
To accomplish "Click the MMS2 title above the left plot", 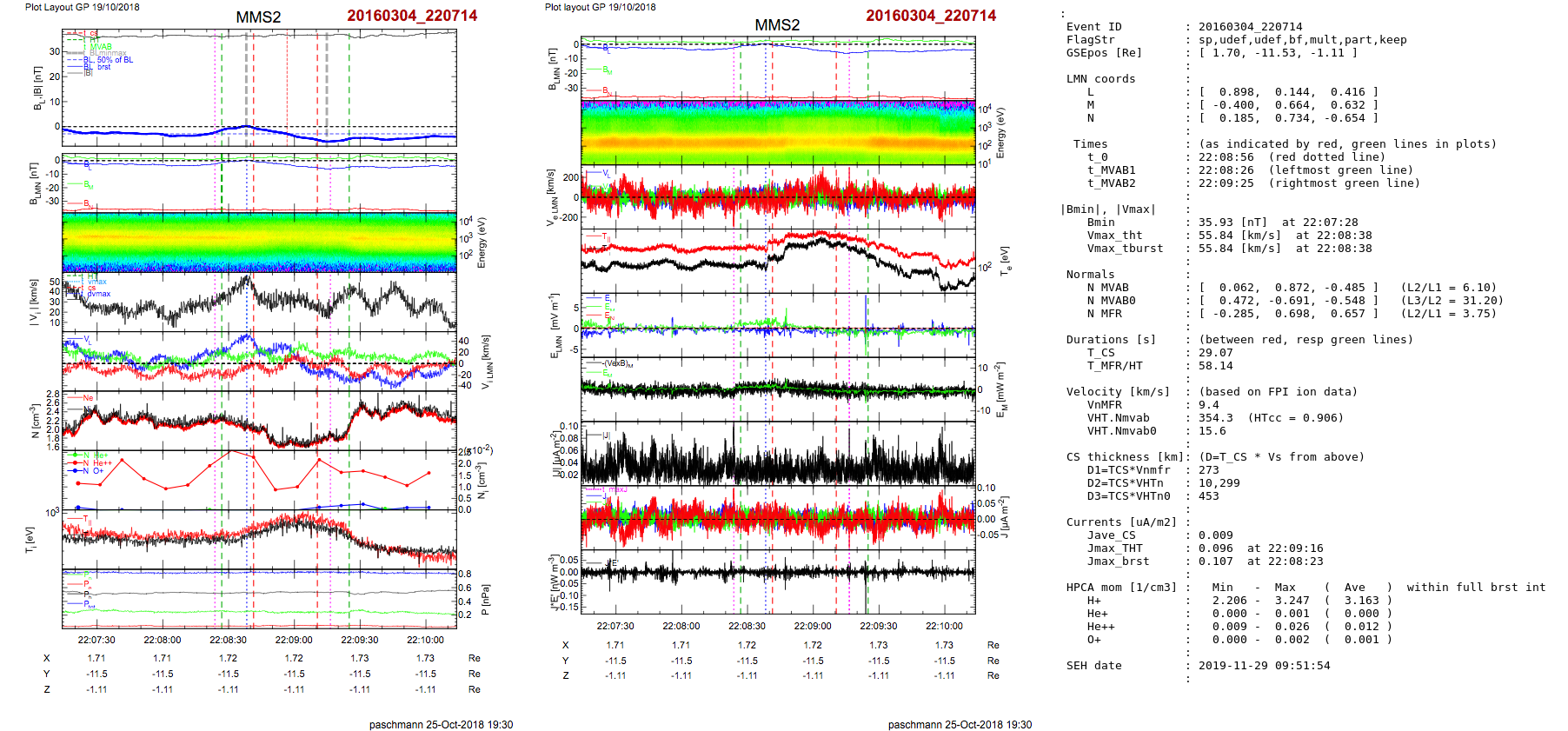I will (258, 17).
